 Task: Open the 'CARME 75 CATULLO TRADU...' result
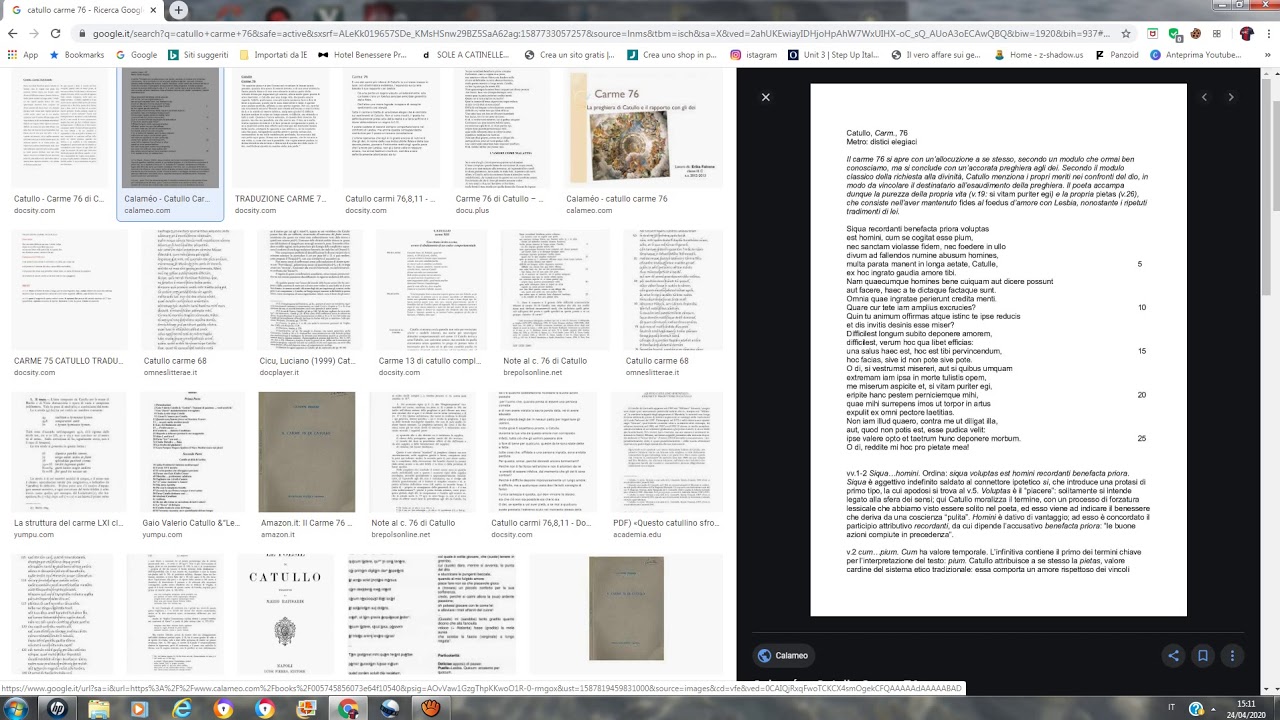tap(68, 290)
